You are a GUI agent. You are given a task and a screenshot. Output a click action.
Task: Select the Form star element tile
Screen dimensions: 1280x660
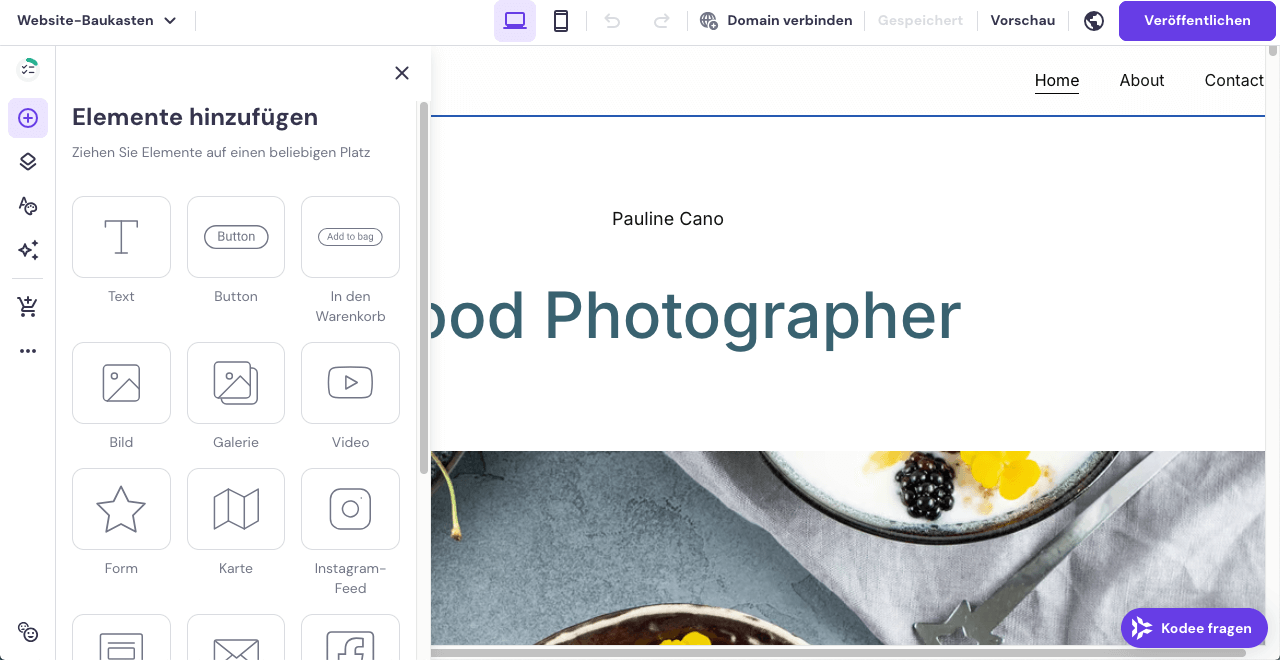121,509
